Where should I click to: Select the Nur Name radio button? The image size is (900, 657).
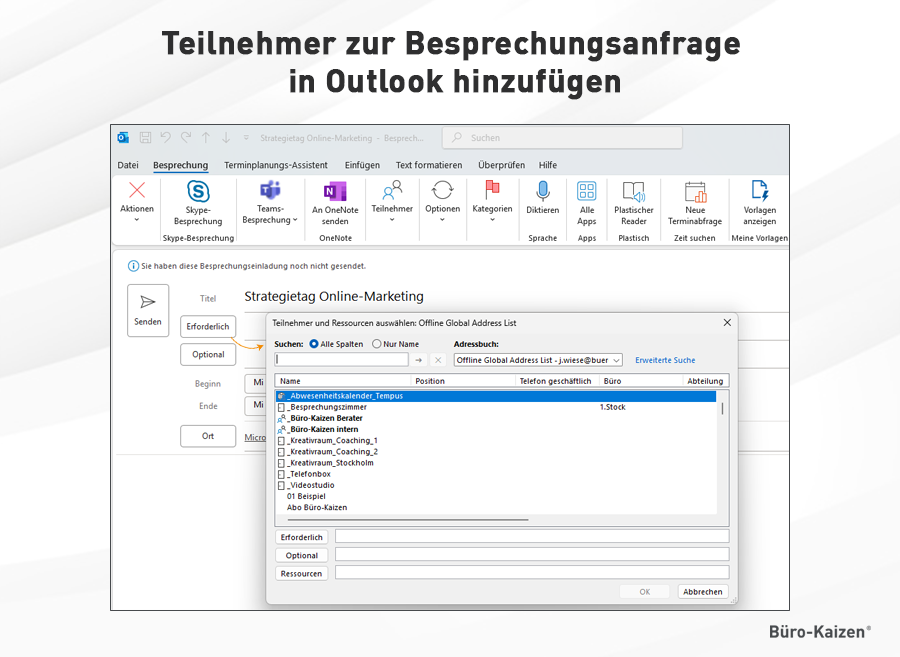point(377,344)
